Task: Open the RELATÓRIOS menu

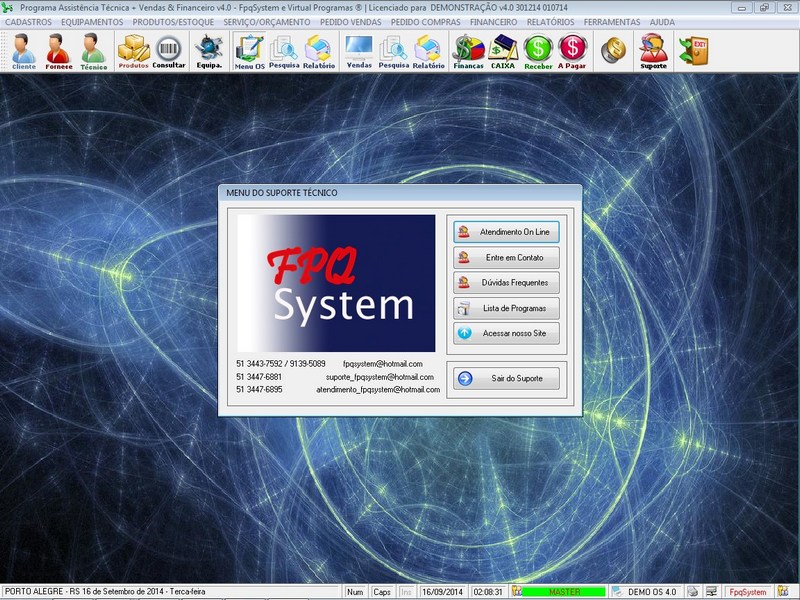Action: (551, 22)
